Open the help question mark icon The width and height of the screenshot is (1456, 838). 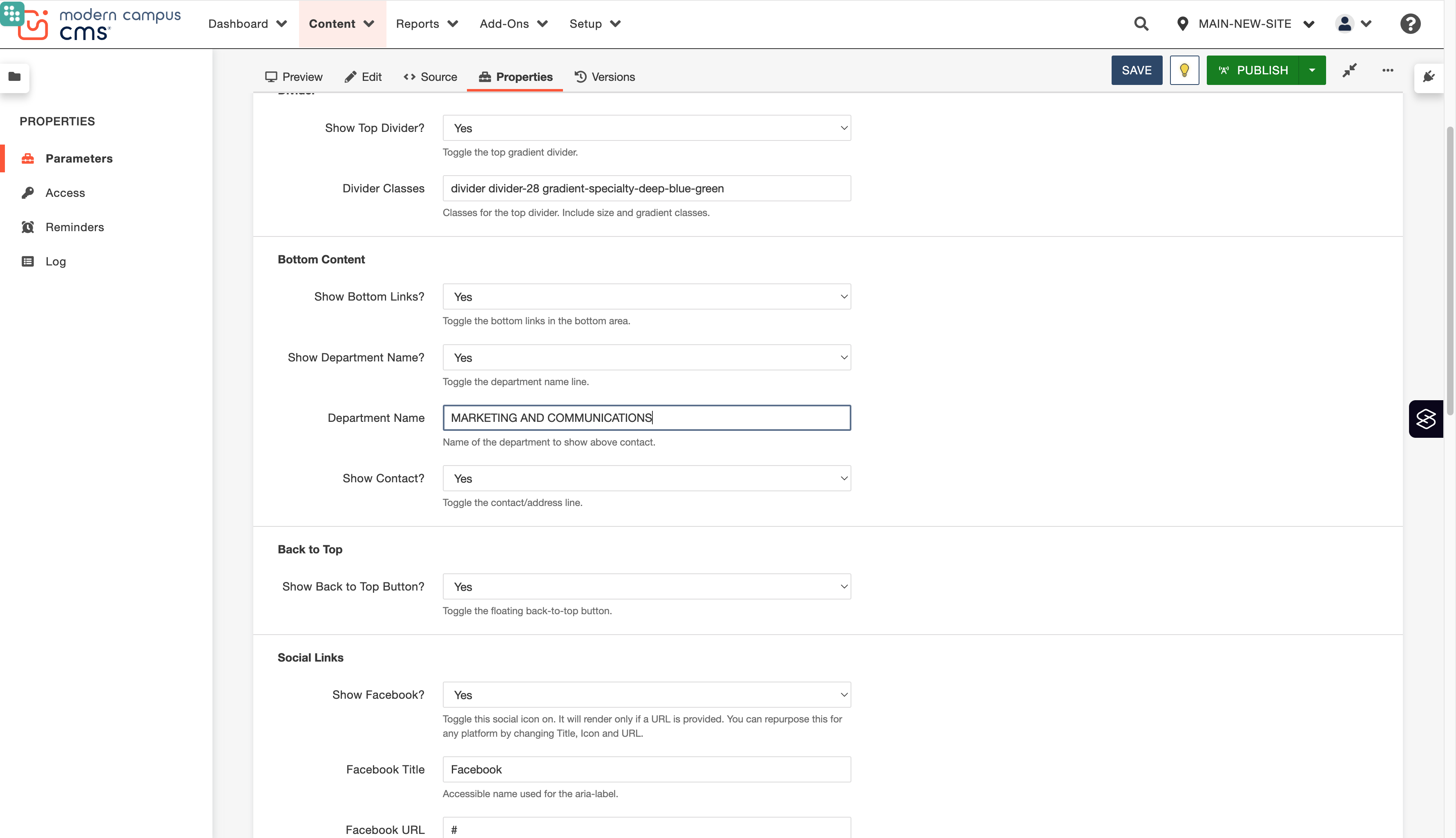pos(1410,24)
